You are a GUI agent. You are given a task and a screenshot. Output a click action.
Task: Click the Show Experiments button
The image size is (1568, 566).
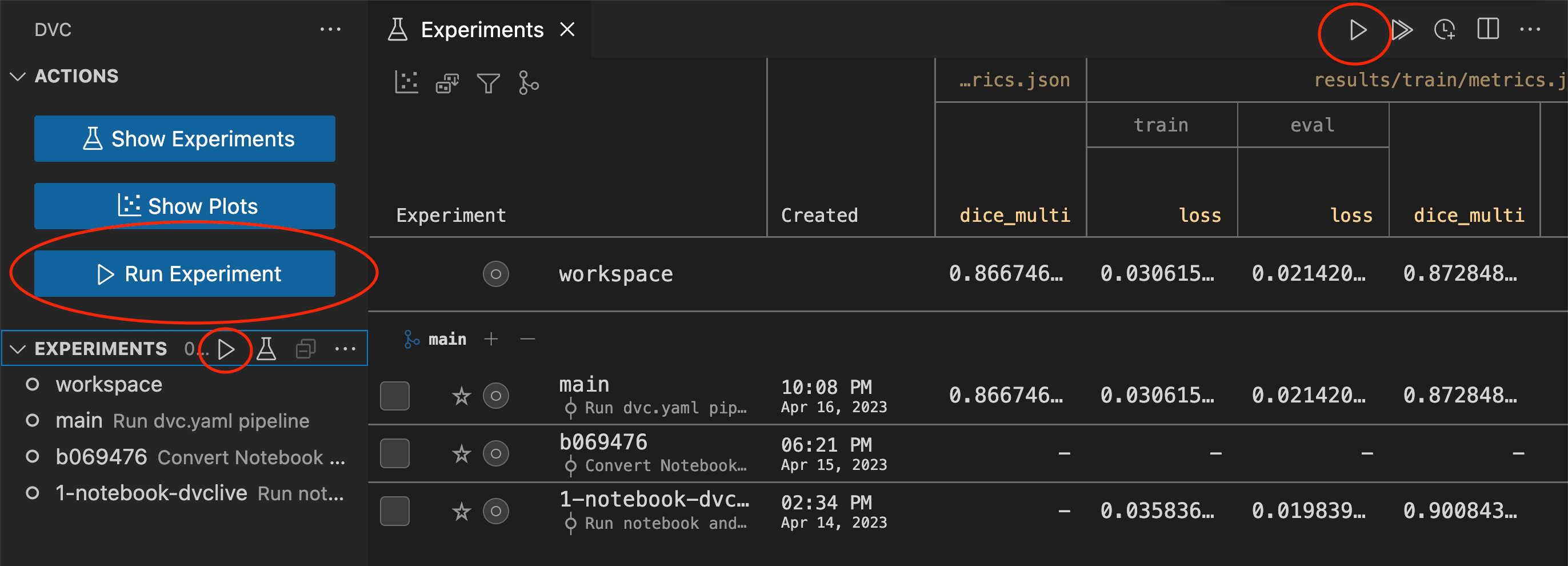click(185, 139)
